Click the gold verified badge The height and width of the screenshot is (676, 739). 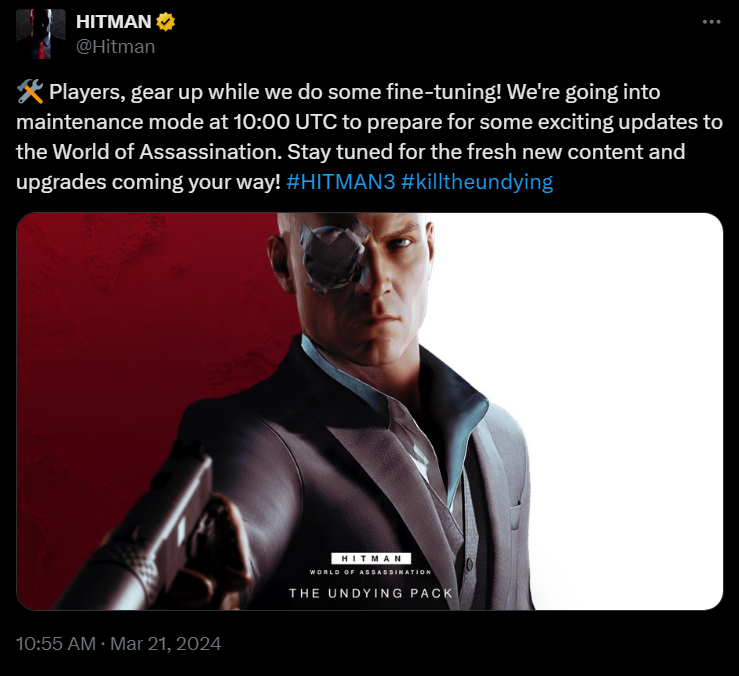[165, 22]
